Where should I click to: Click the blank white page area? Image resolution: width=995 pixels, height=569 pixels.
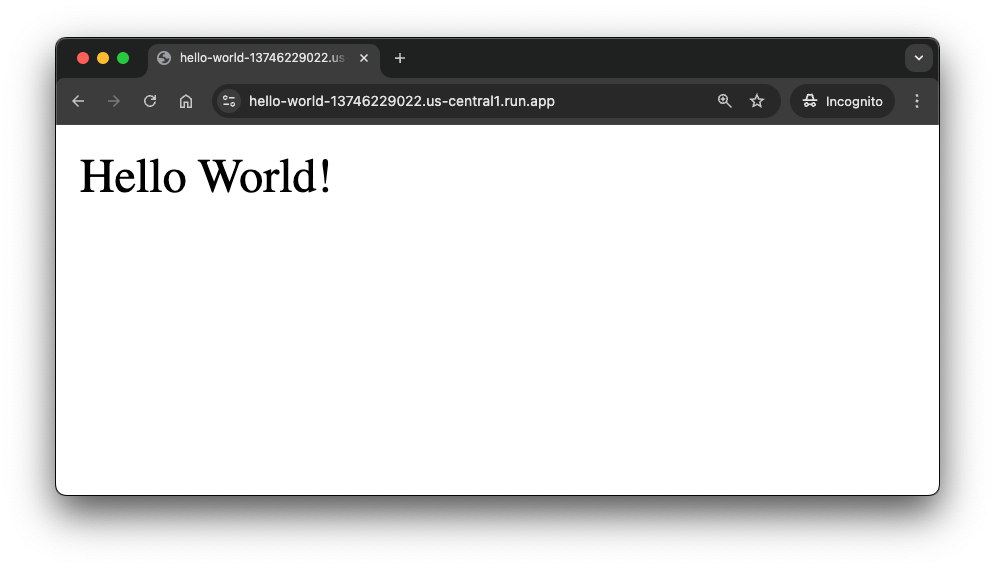coord(500,350)
